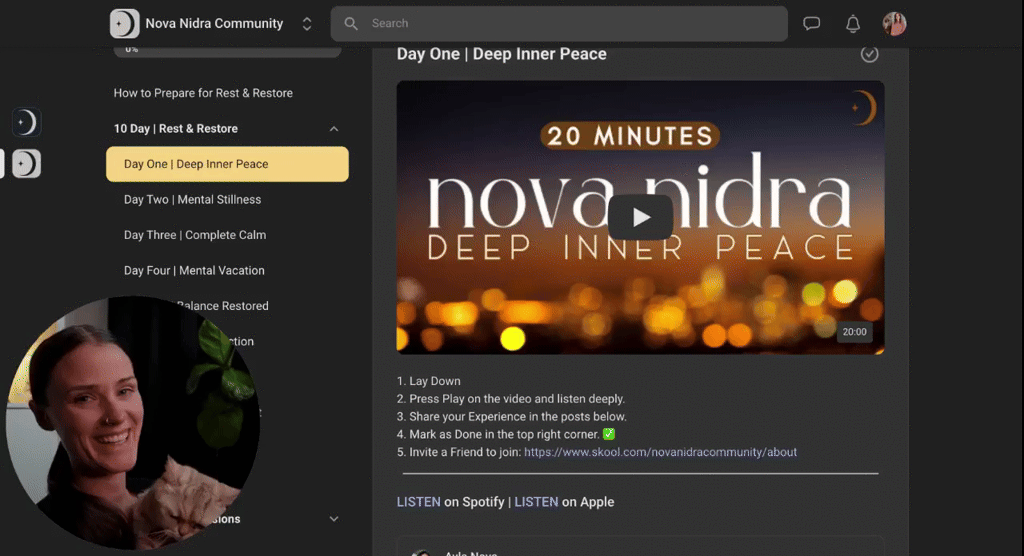This screenshot has height=556, width=1024.
Task: Click the webcam video bubble
Action: click(x=133, y=423)
